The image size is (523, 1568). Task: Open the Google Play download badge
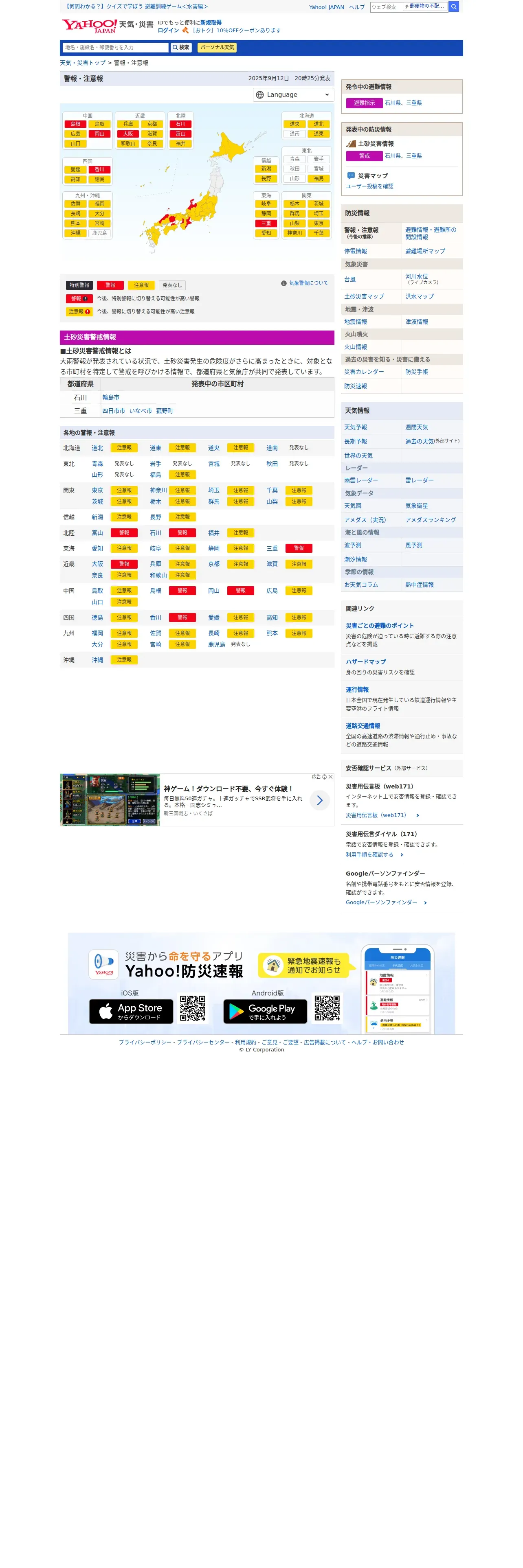[x=265, y=1012]
